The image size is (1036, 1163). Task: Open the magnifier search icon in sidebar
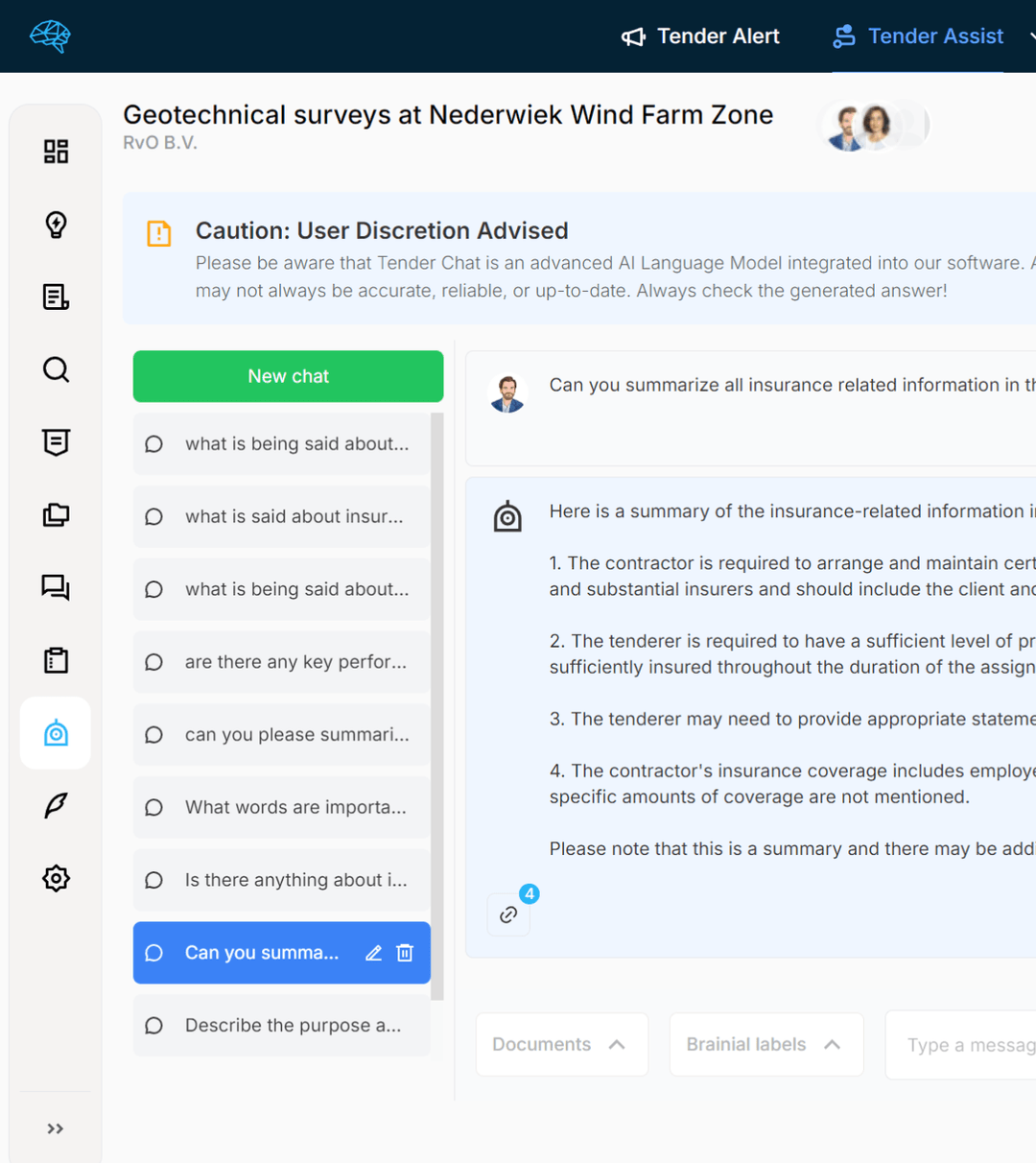(x=56, y=369)
